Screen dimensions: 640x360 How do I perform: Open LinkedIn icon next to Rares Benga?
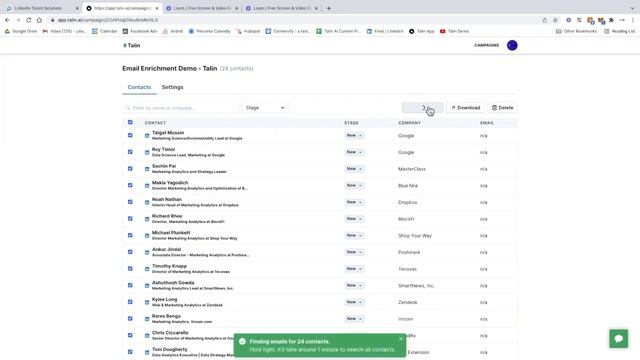(147, 319)
